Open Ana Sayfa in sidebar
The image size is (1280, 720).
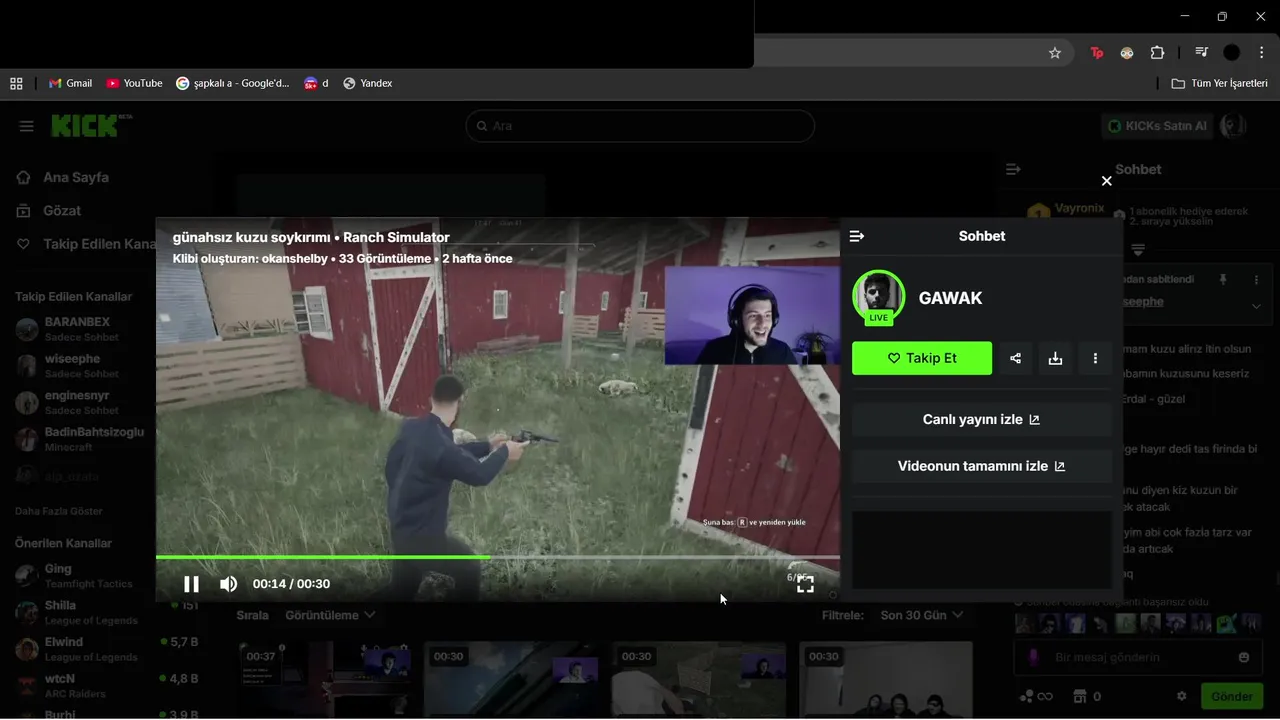64,177
